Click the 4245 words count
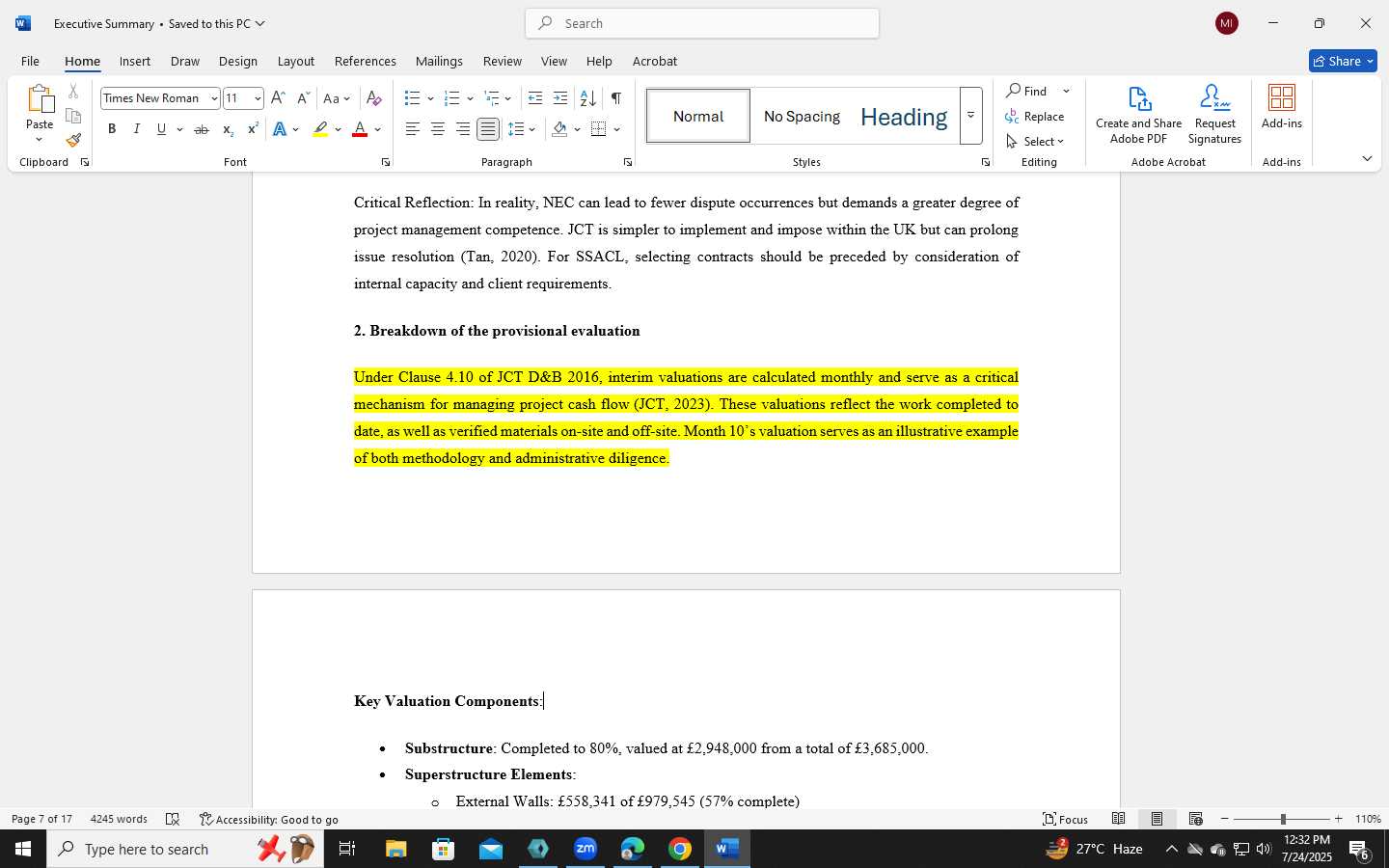 (x=119, y=819)
